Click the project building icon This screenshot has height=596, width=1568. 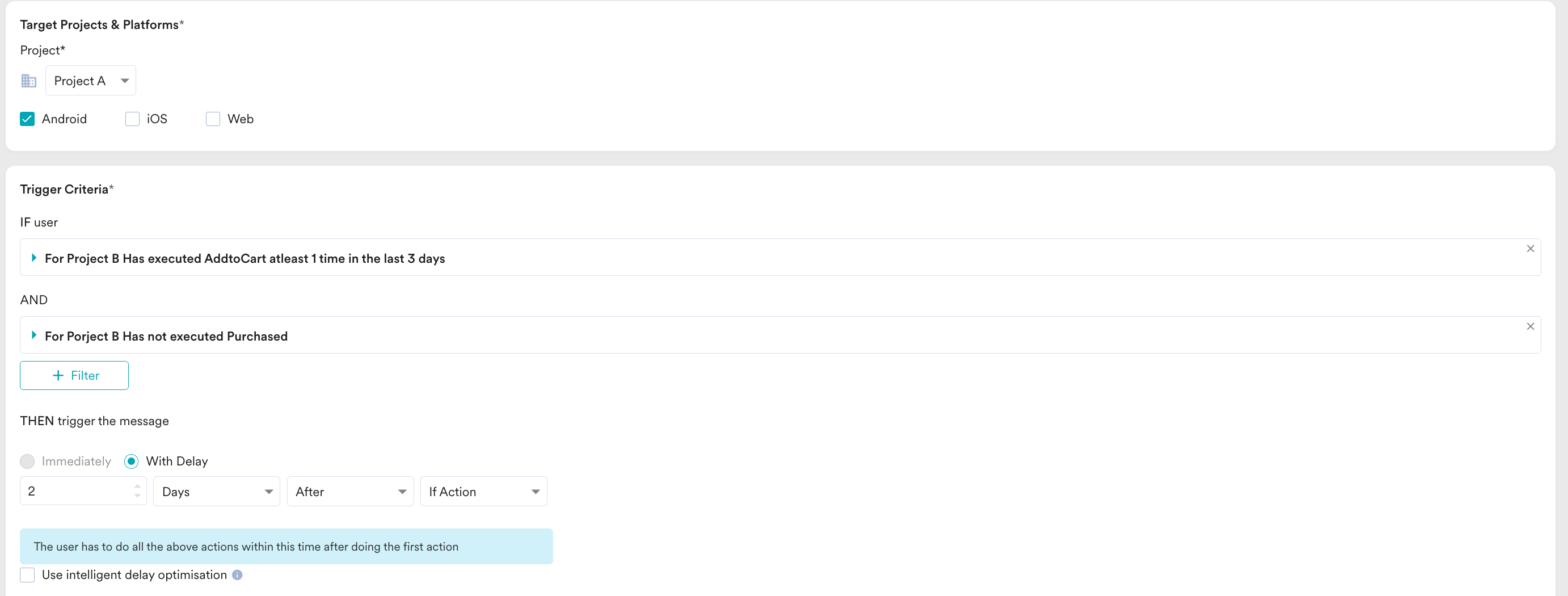tap(28, 81)
